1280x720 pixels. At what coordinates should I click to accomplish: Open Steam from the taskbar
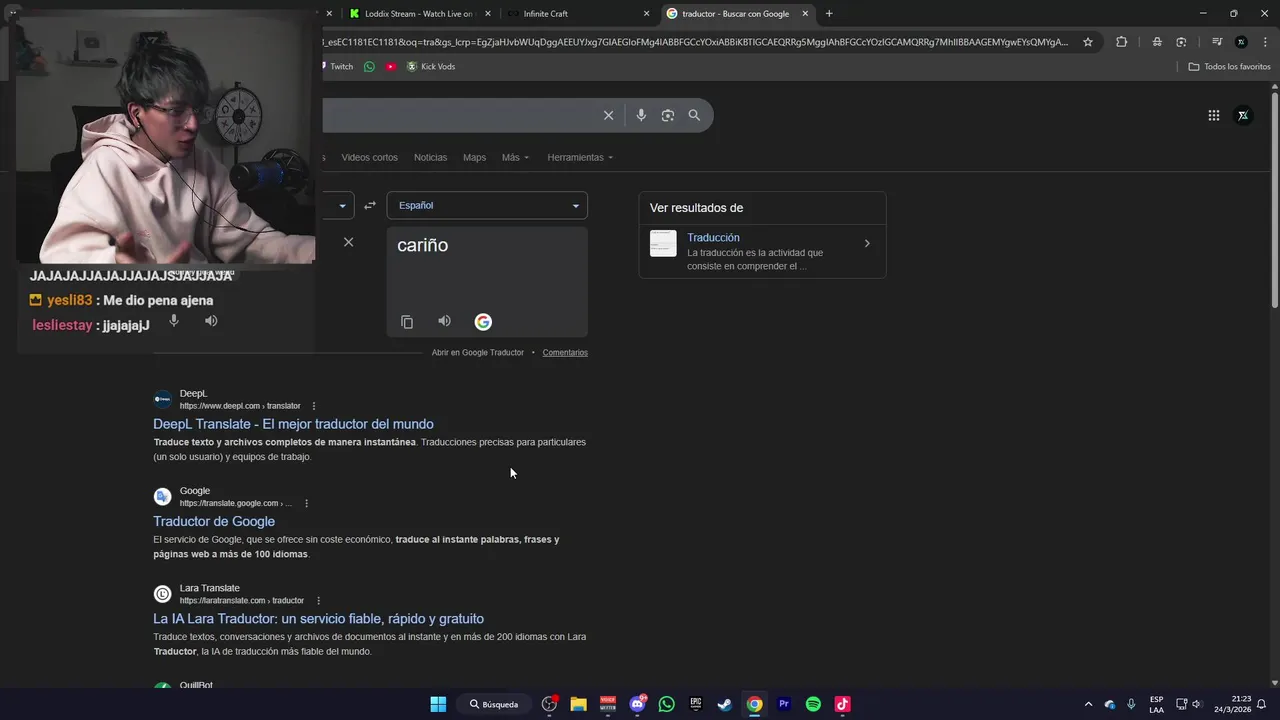(x=725, y=704)
